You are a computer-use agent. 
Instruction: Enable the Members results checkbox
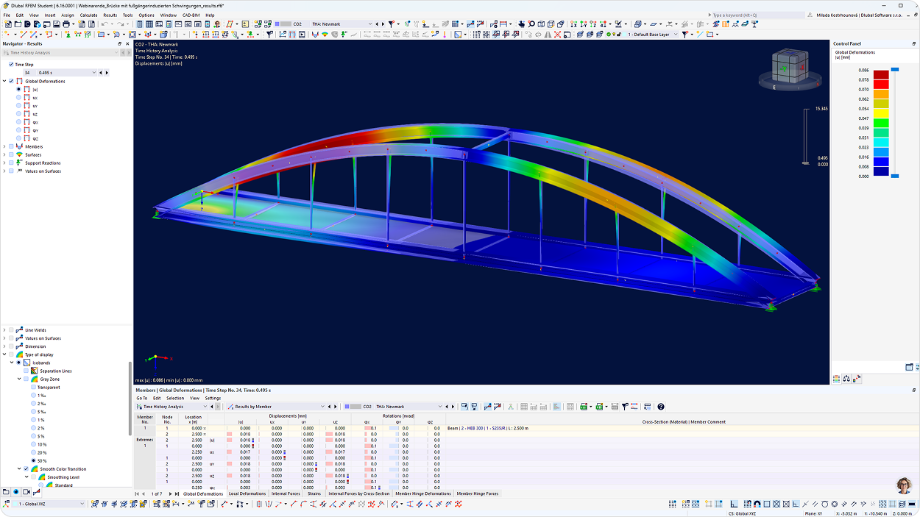(x=11, y=147)
